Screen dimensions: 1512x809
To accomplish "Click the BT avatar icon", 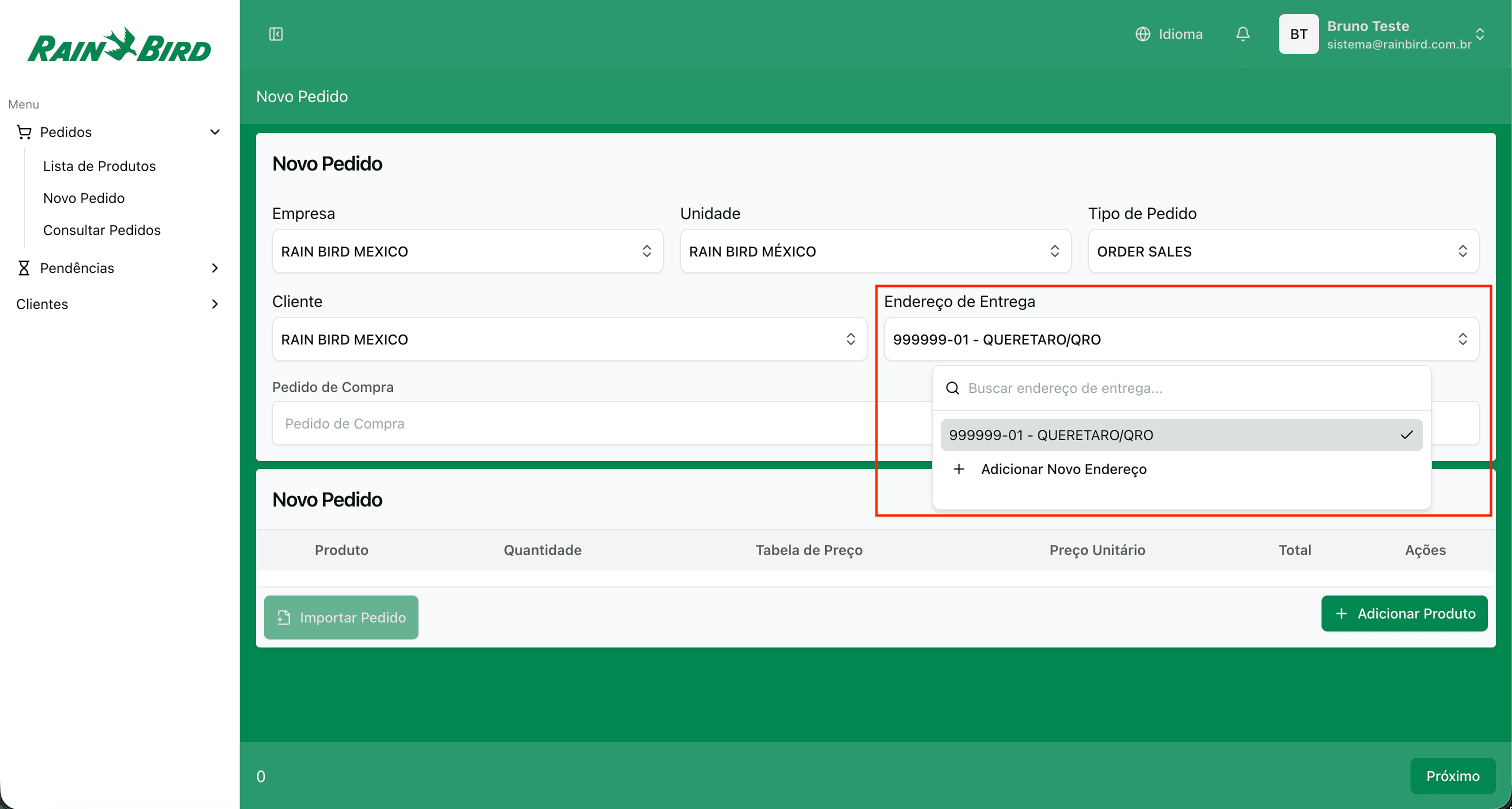I will [1298, 33].
